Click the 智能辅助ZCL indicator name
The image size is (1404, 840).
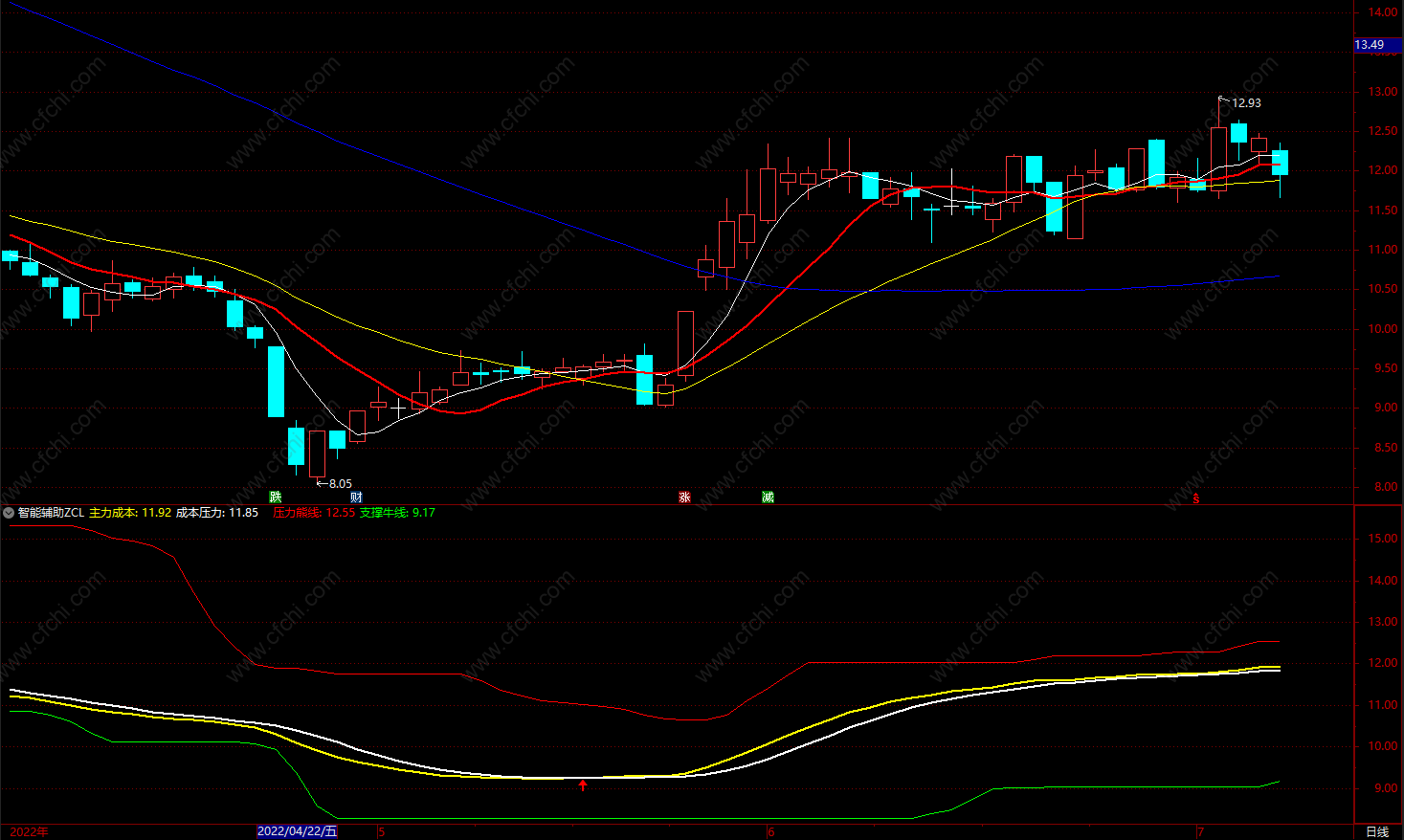click(51, 513)
